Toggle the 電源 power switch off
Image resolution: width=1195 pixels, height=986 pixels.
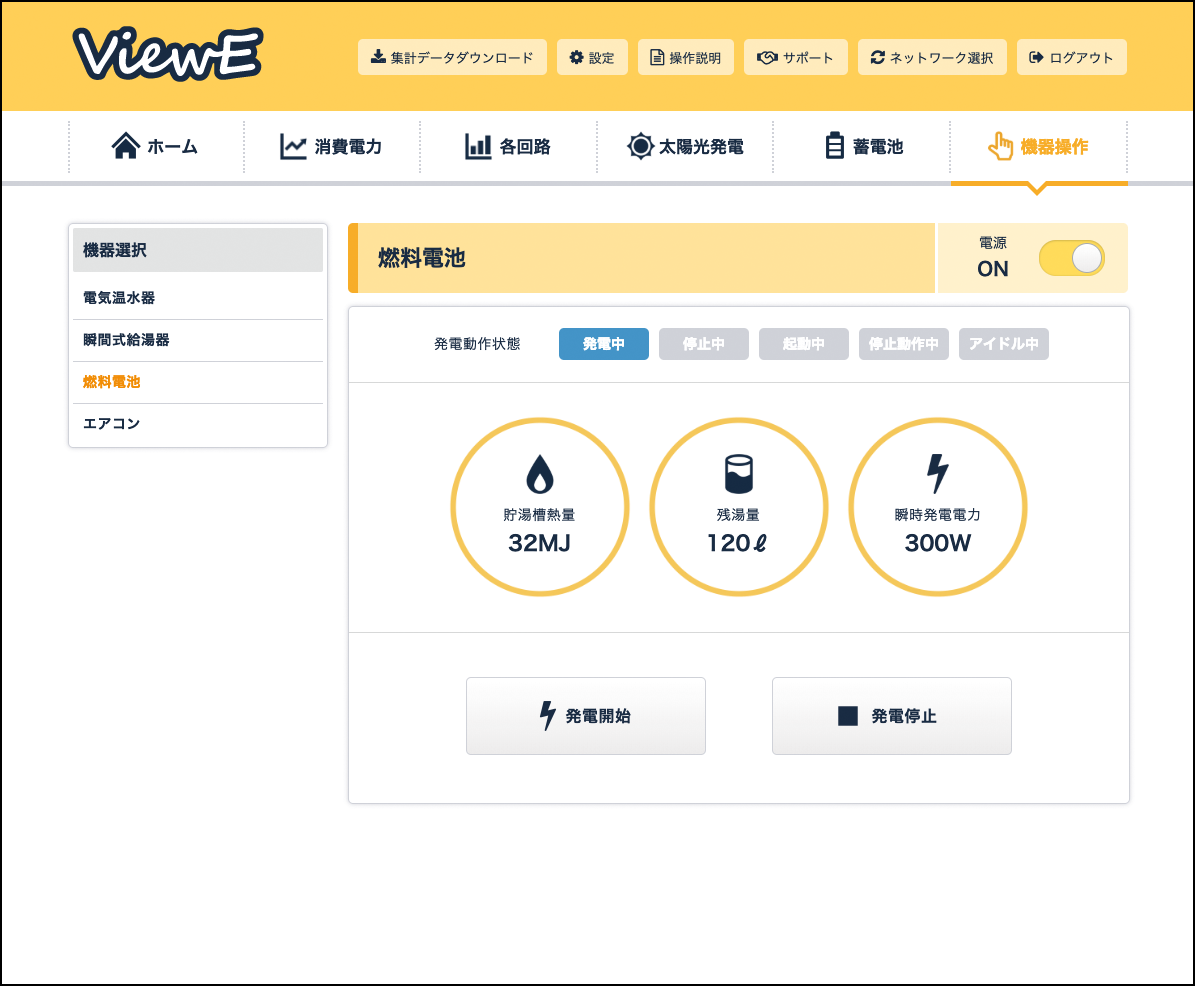tap(1072, 258)
